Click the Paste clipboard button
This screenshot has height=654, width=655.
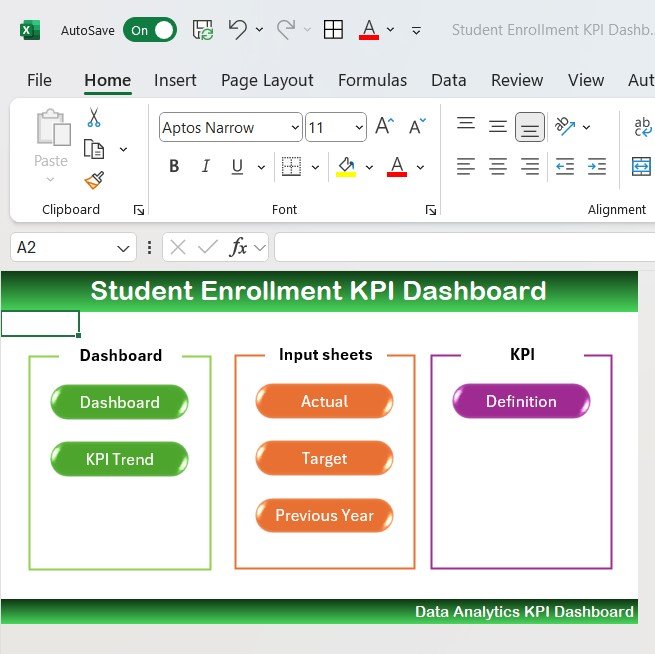(x=53, y=145)
